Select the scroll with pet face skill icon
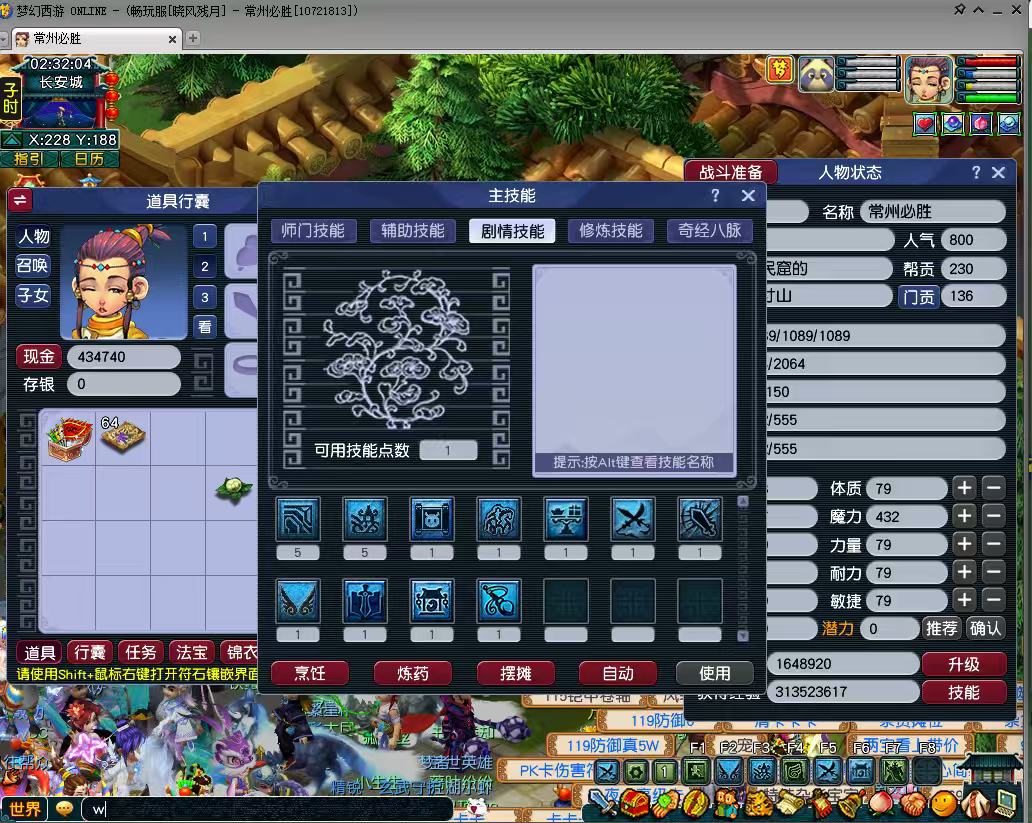The height and width of the screenshot is (823, 1032). [x=432, y=519]
